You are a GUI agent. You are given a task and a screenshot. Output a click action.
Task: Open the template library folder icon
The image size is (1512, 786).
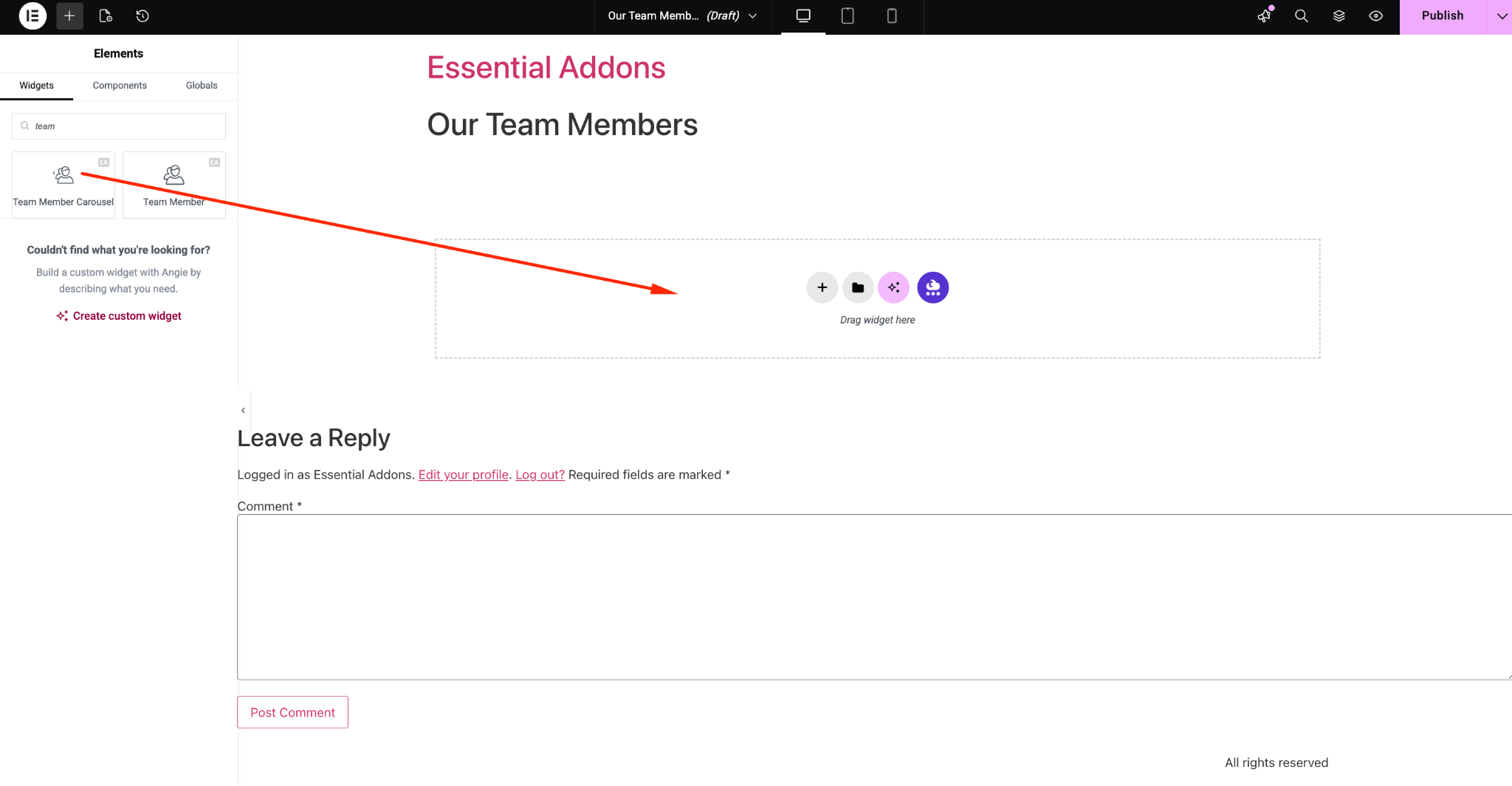(858, 287)
